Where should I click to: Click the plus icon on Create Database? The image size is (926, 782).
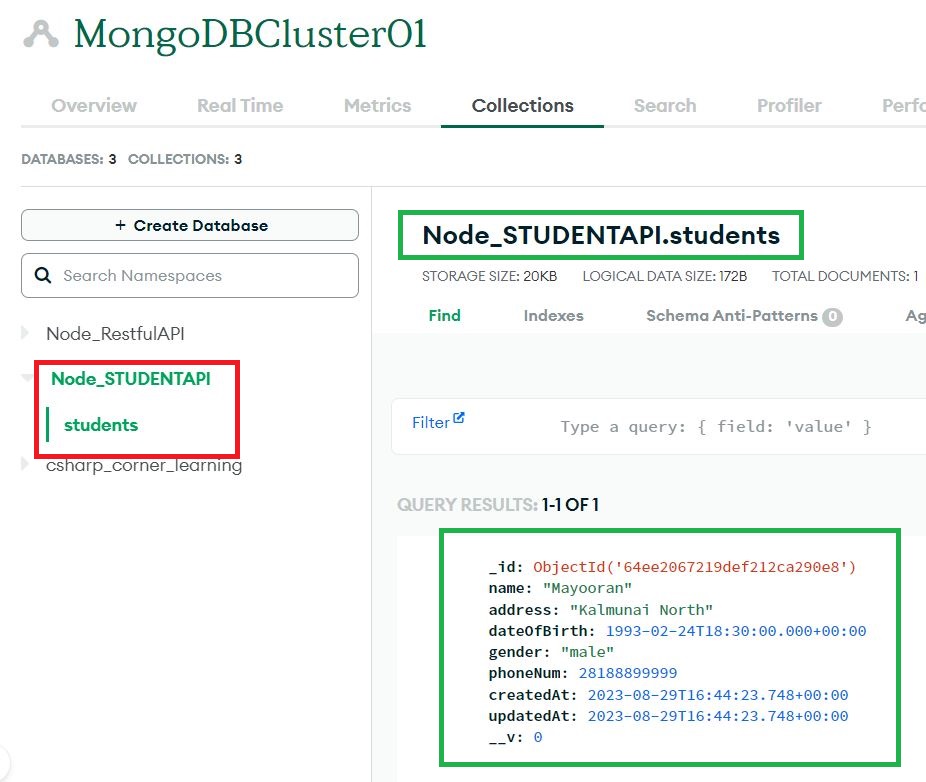click(120, 225)
